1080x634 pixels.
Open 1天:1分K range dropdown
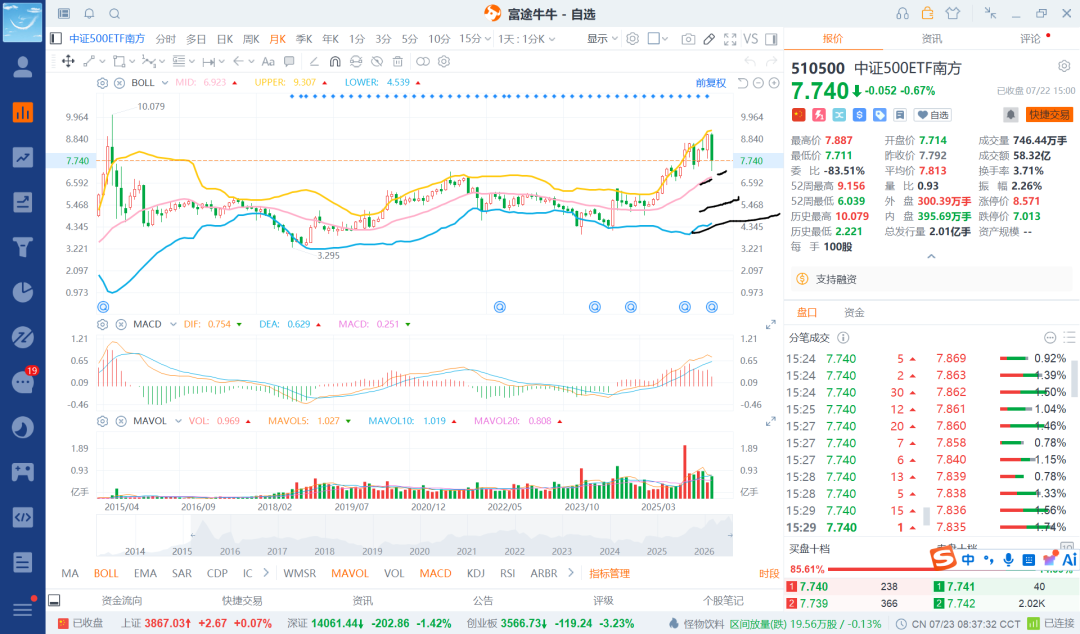coord(527,39)
